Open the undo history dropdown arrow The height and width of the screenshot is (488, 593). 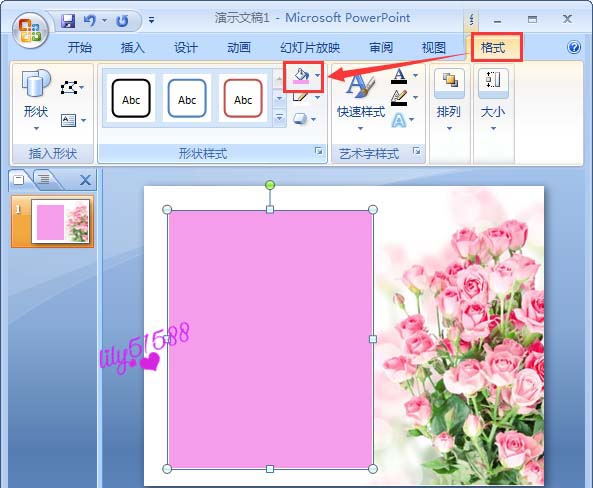click(x=104, y=20)
